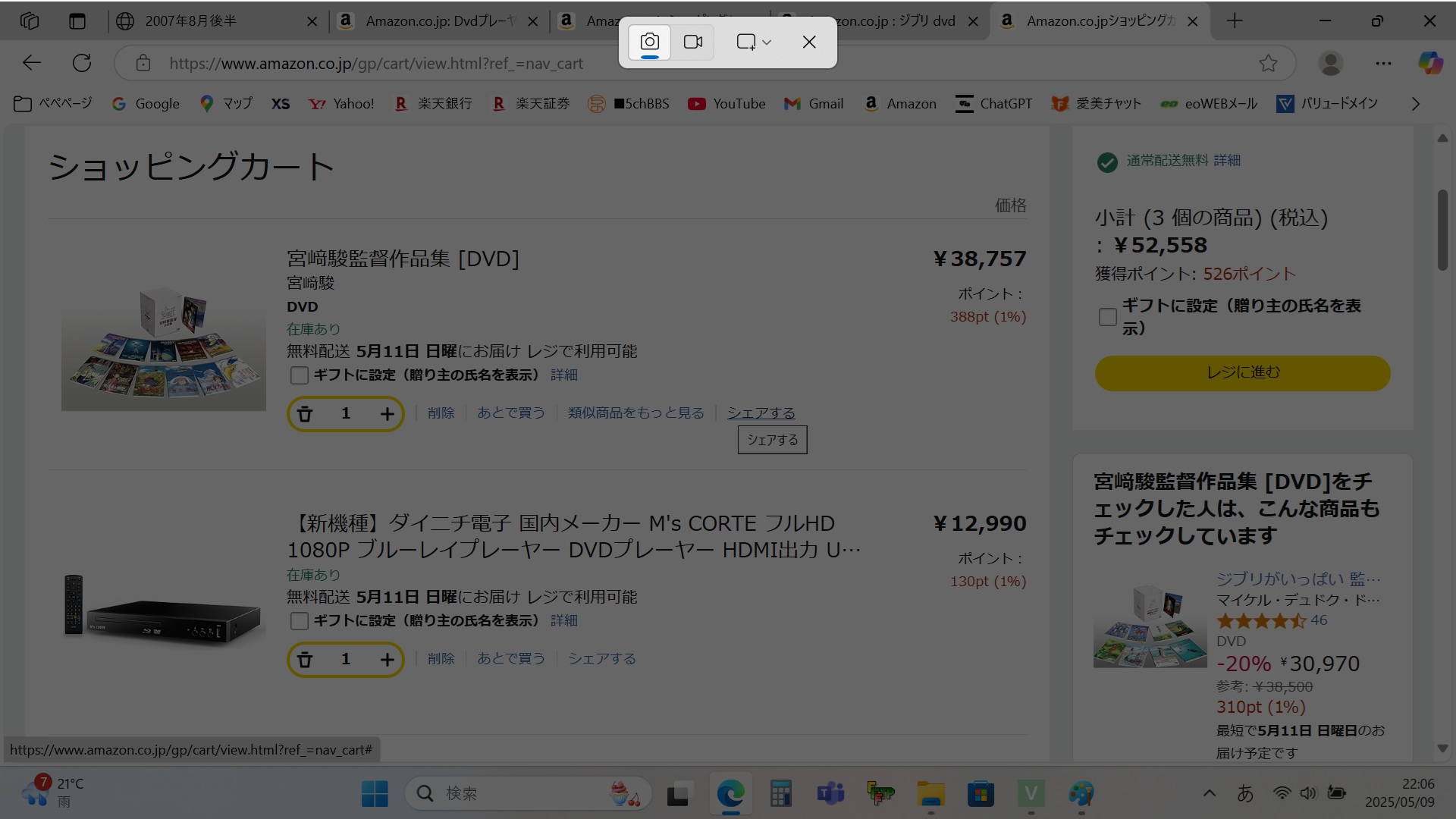Open Microsoft Store from taskbar
Viewport: 1456px width, 819px height.
981,794
